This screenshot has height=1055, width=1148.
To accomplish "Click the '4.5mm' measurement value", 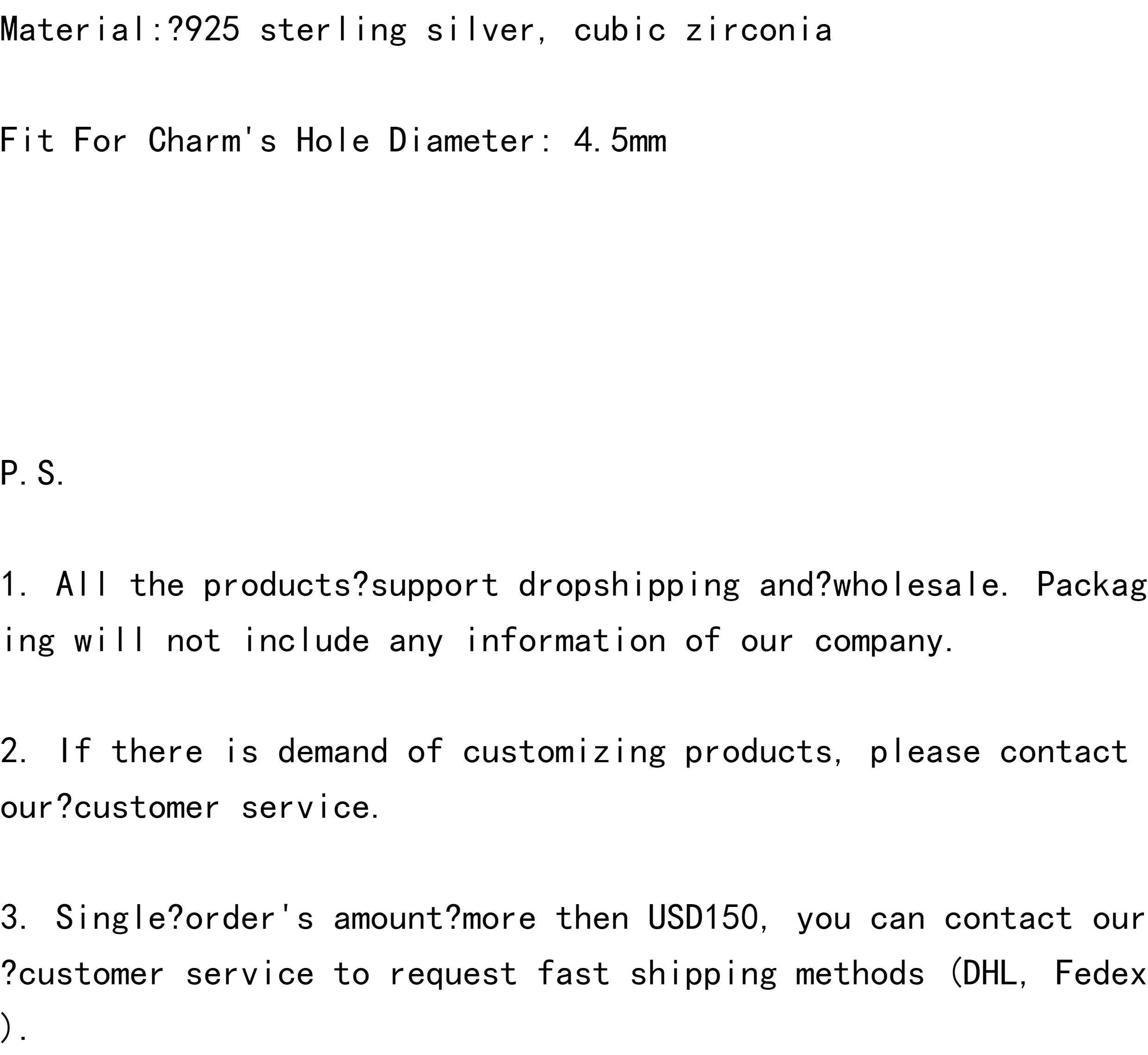I will (620, 141).
